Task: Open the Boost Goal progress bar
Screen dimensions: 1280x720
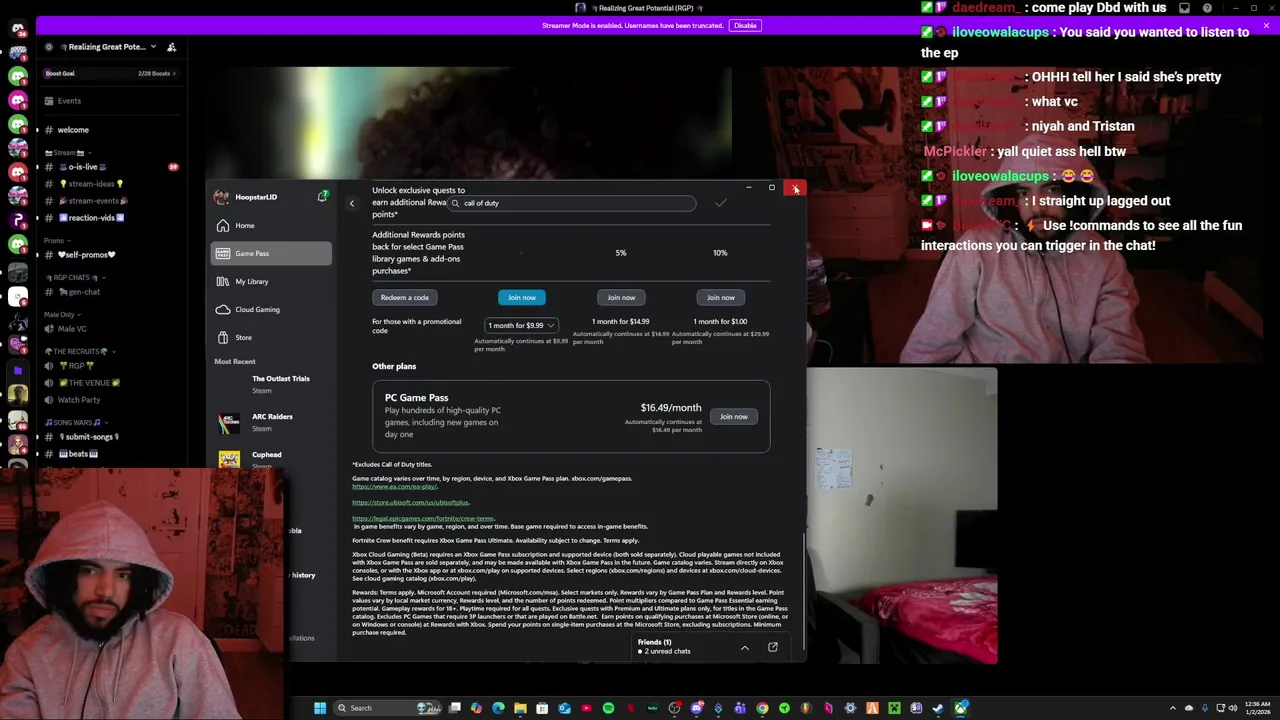Action: [110, 73]
